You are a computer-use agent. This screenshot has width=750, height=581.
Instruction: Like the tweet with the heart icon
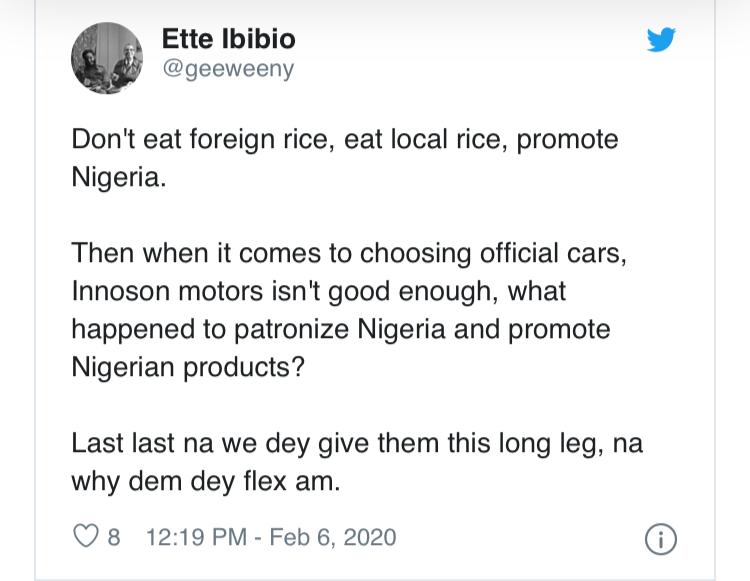85,537
